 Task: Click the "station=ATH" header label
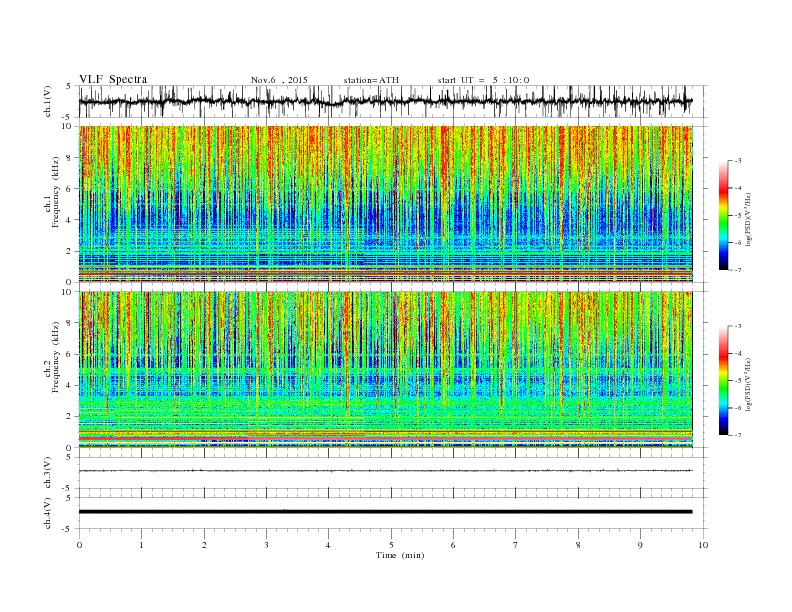pyautogui.click(x=371, y=80)
